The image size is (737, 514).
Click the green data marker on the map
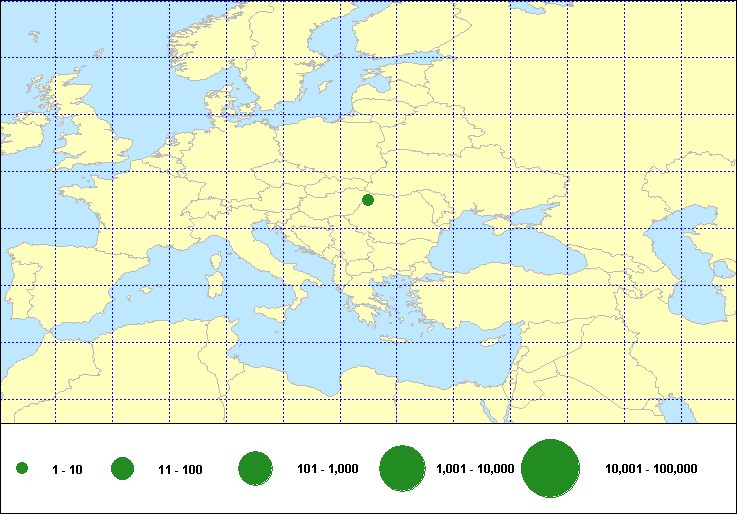pyautogui.click(x=368, y=200)
